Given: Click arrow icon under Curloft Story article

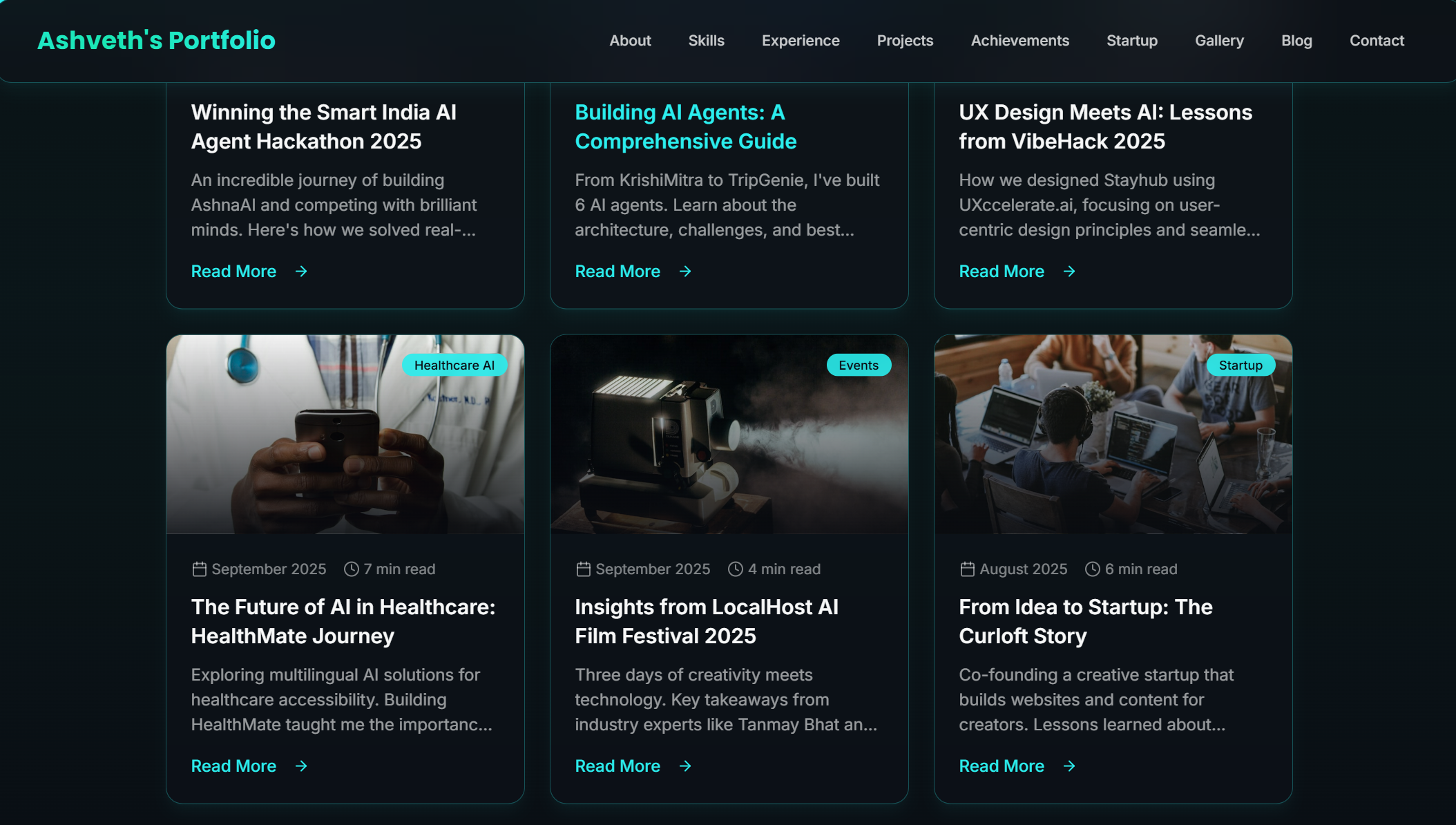Looking at the screenshot, I should pyautogui.click(x=1069, y=766).
